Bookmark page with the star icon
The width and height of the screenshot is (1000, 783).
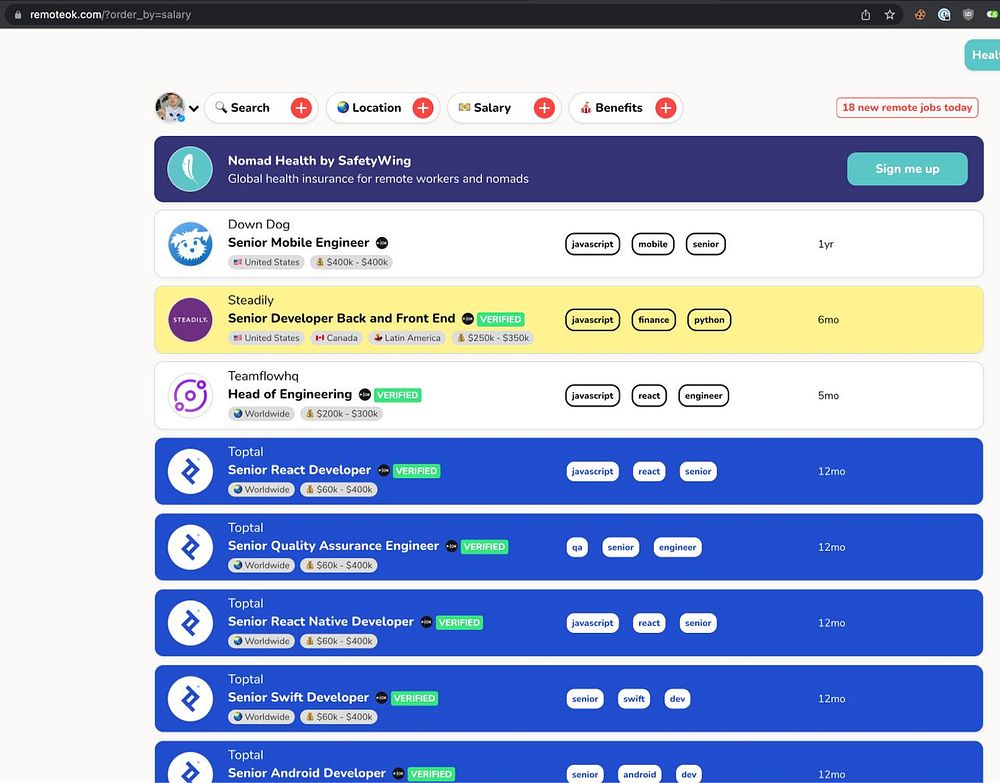click(890, 15)
